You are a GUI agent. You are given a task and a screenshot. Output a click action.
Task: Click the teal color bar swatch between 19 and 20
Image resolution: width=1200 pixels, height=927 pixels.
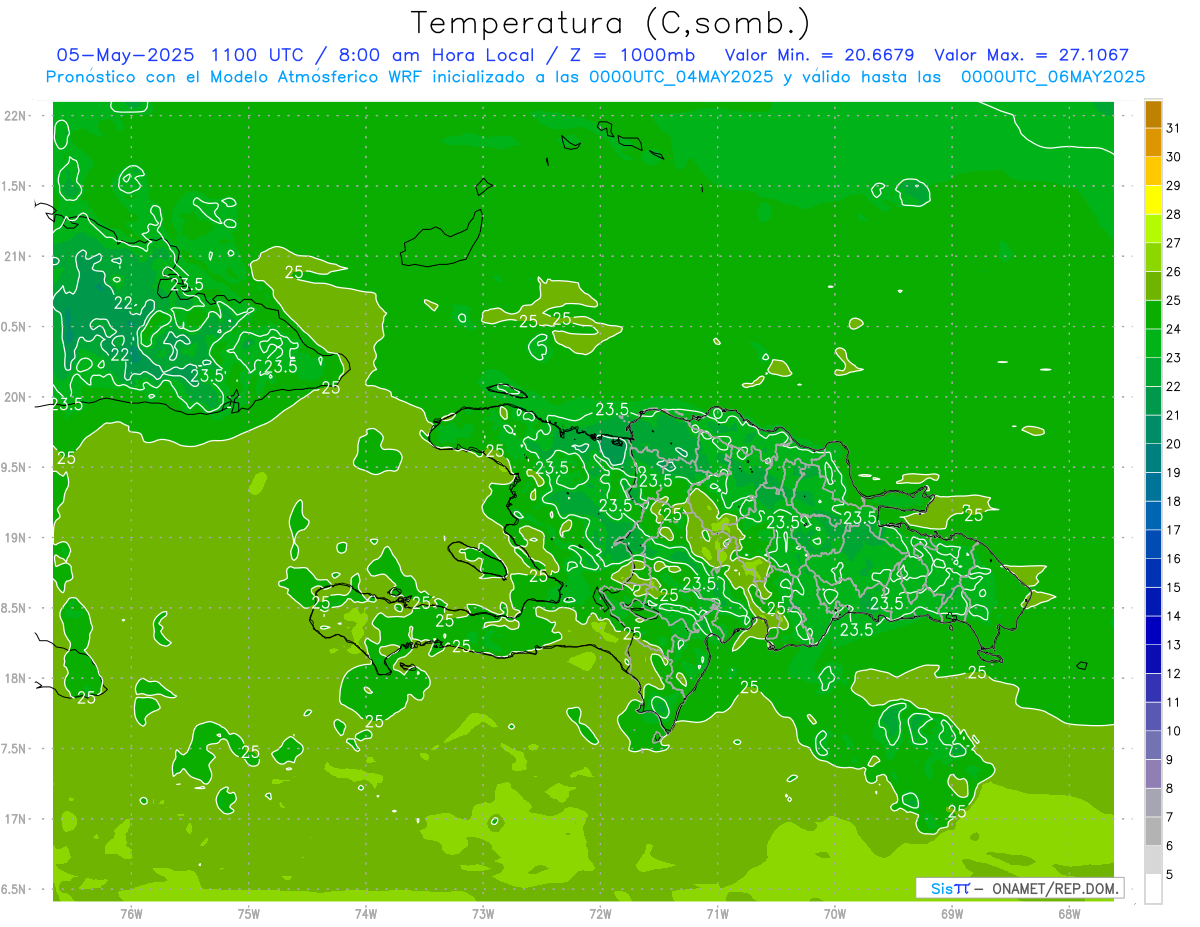1153,458
